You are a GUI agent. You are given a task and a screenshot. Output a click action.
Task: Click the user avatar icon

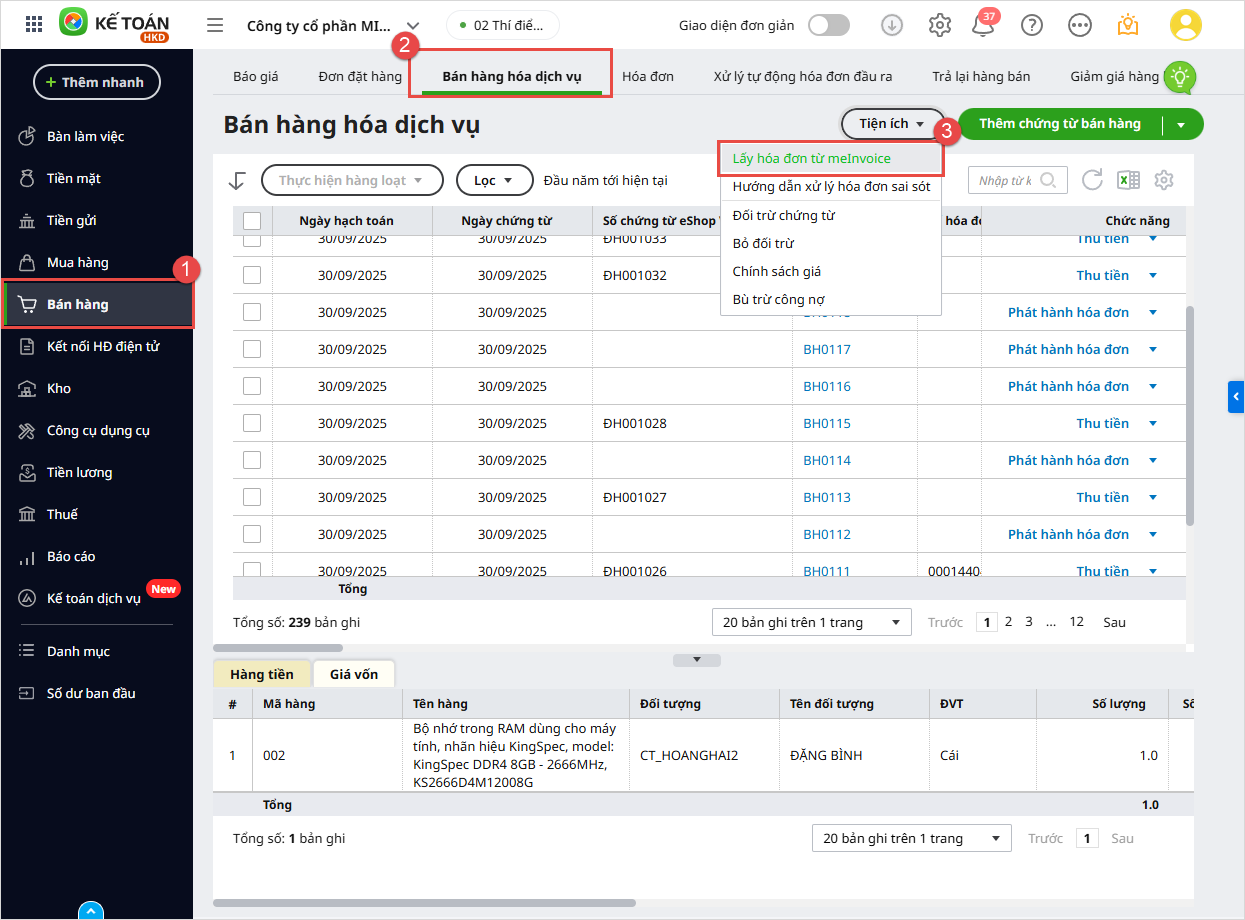click(1185, 26)
